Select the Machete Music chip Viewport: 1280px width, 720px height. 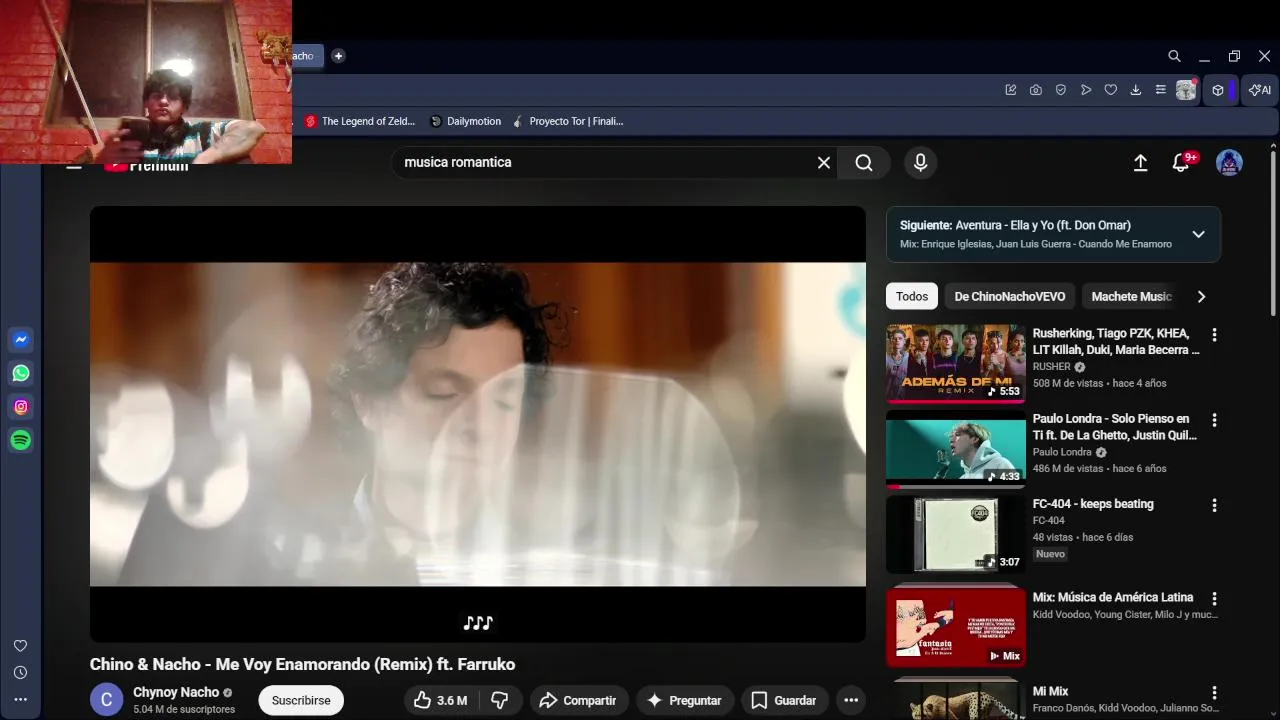pos(1131,296)
